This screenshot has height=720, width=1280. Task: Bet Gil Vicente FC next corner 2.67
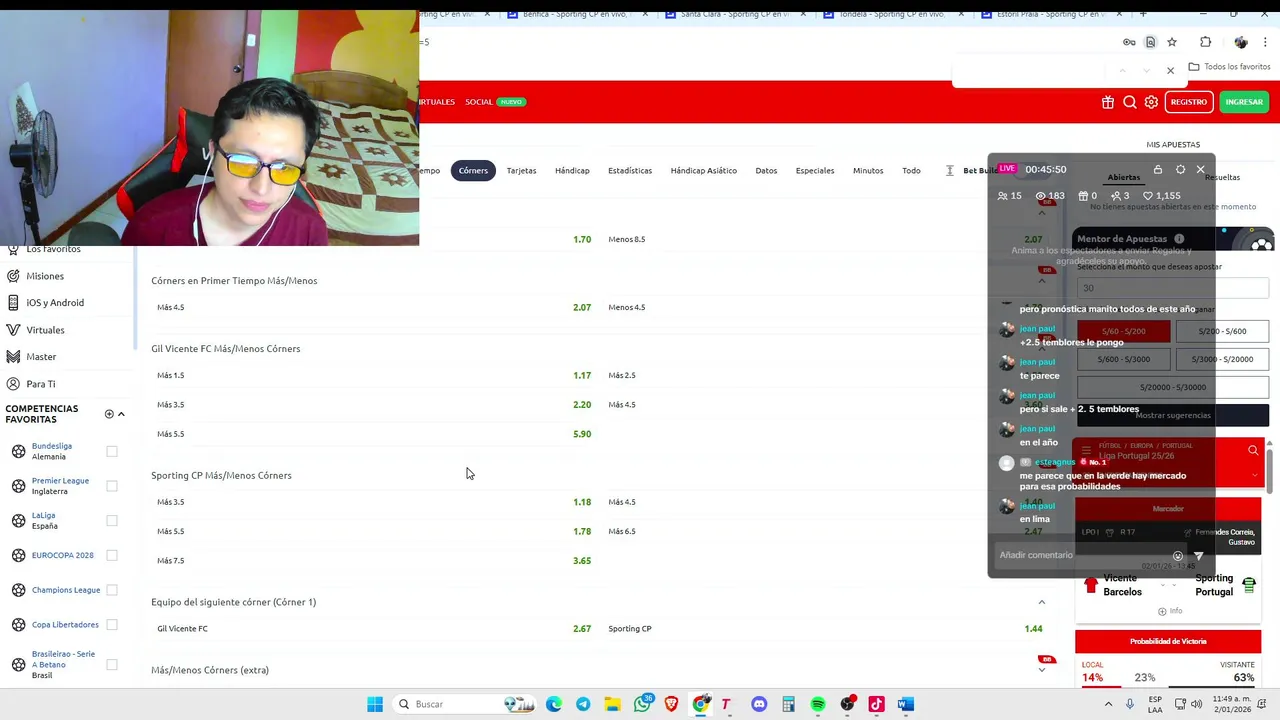tap(374, 629)
